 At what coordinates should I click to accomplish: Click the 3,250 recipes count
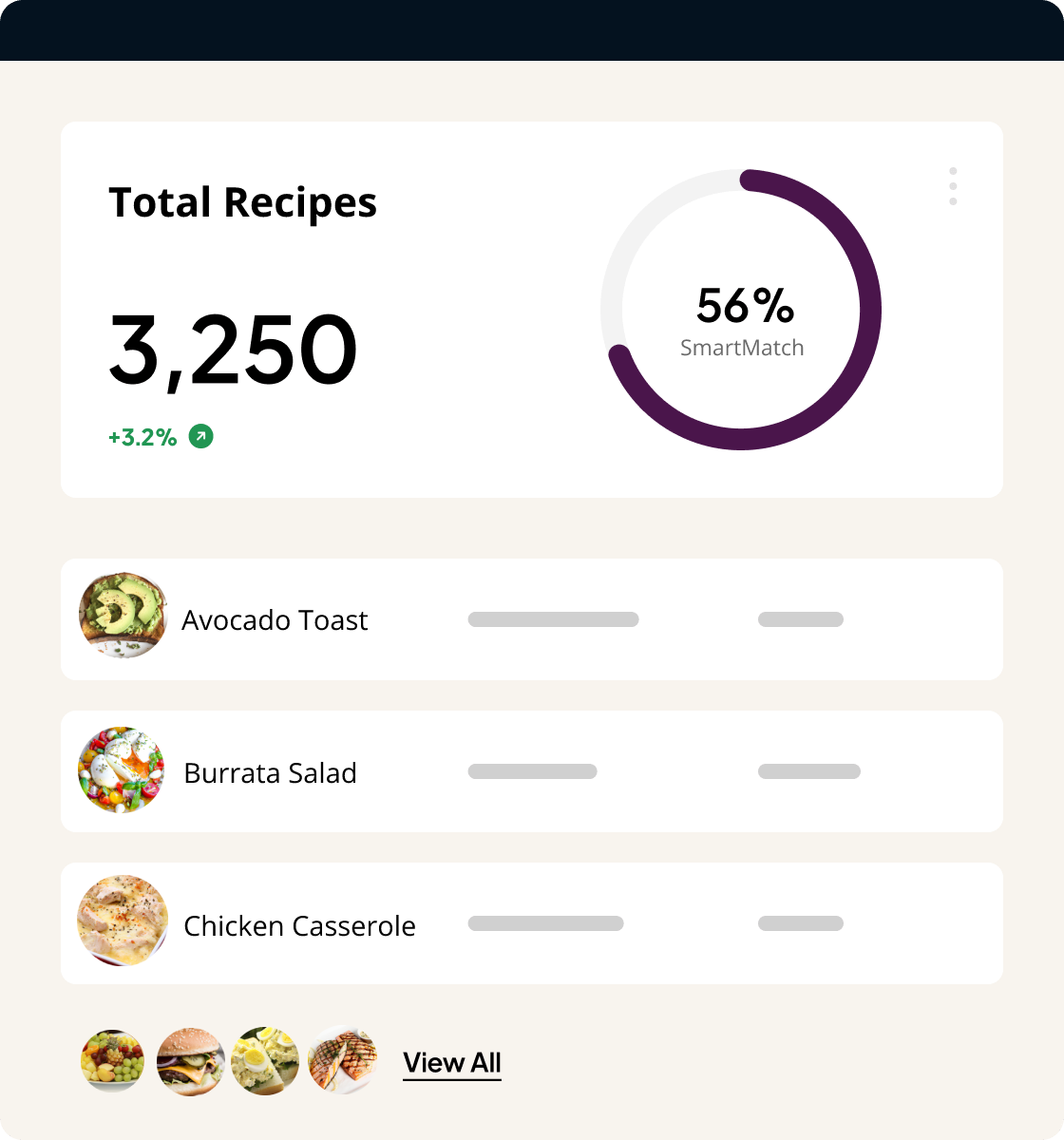pyautogui.click(x=233, y=350)
